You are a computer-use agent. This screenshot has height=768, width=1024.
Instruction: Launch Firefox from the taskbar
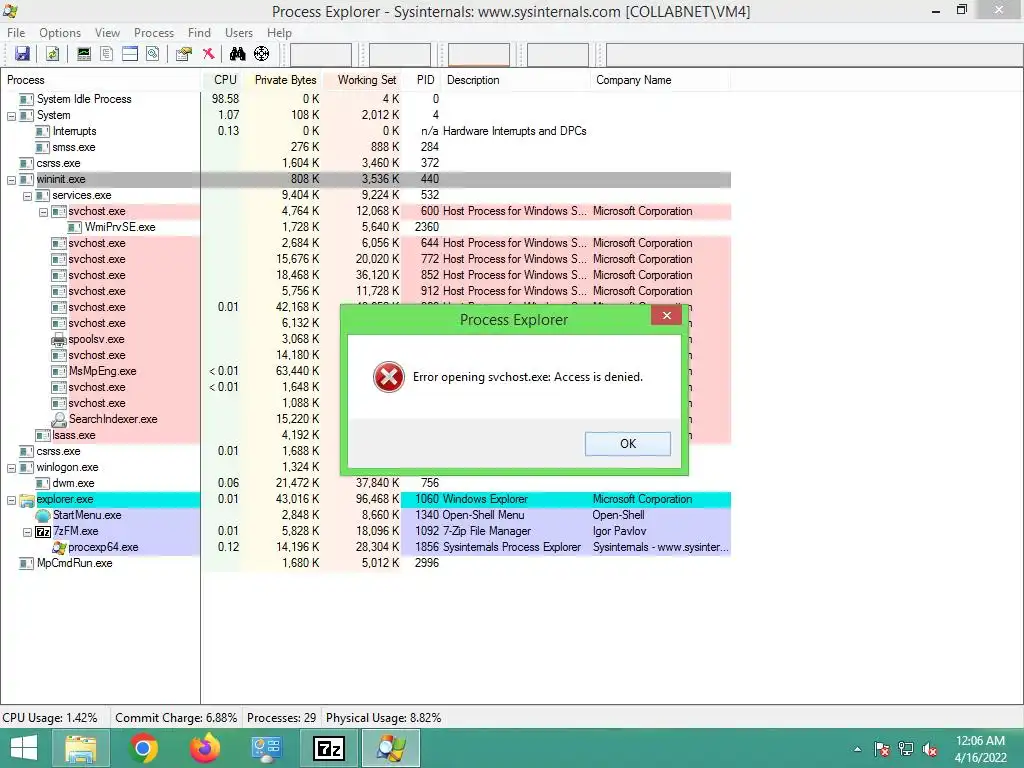point(205,748)
